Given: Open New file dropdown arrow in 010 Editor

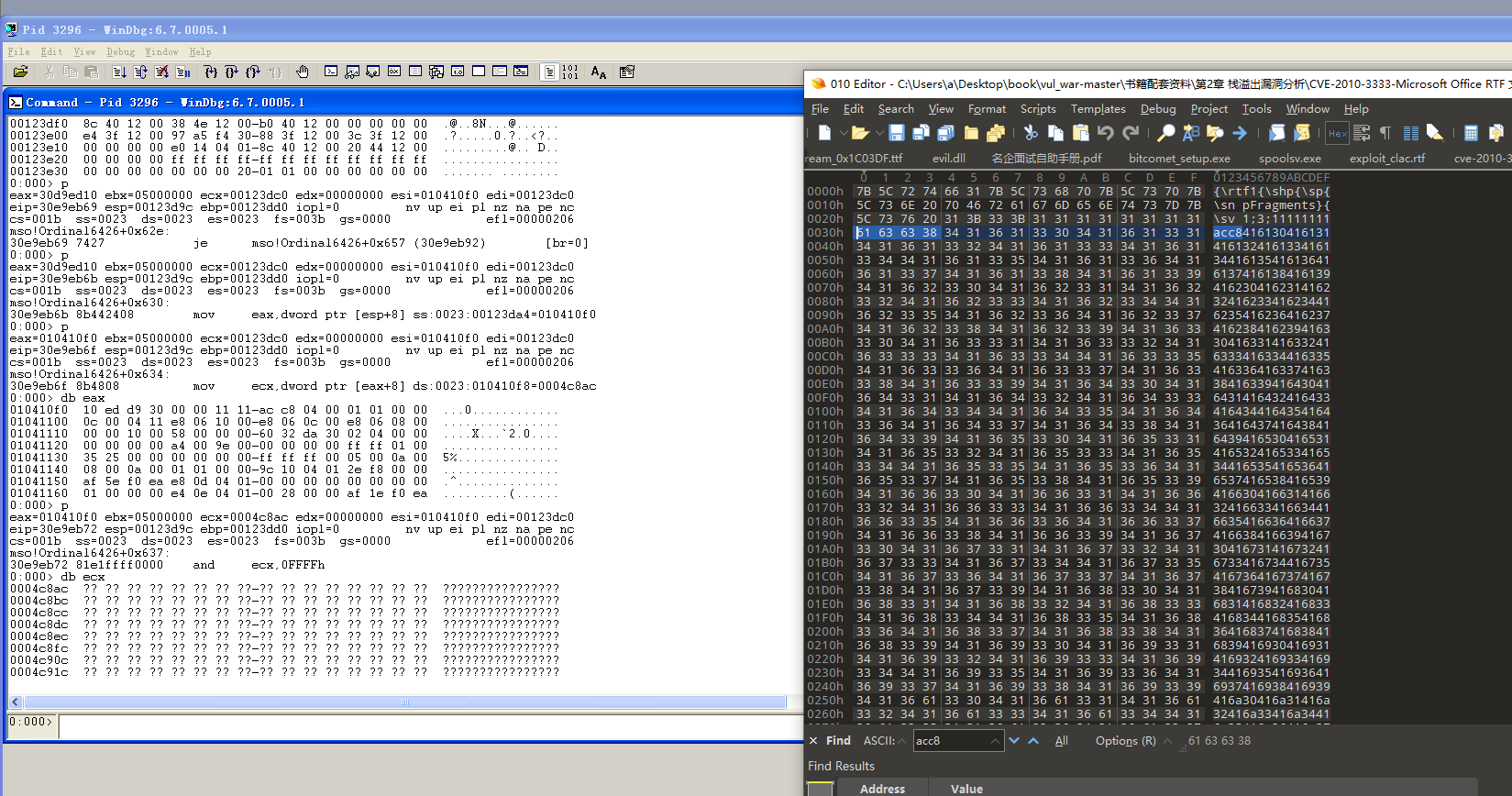Looking at the screenshot, I should coord(844,134).
